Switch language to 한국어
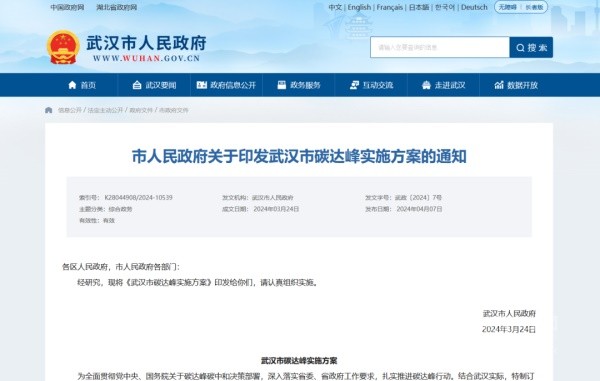Screen dimensions: 600x381 (x=445, y=7)
